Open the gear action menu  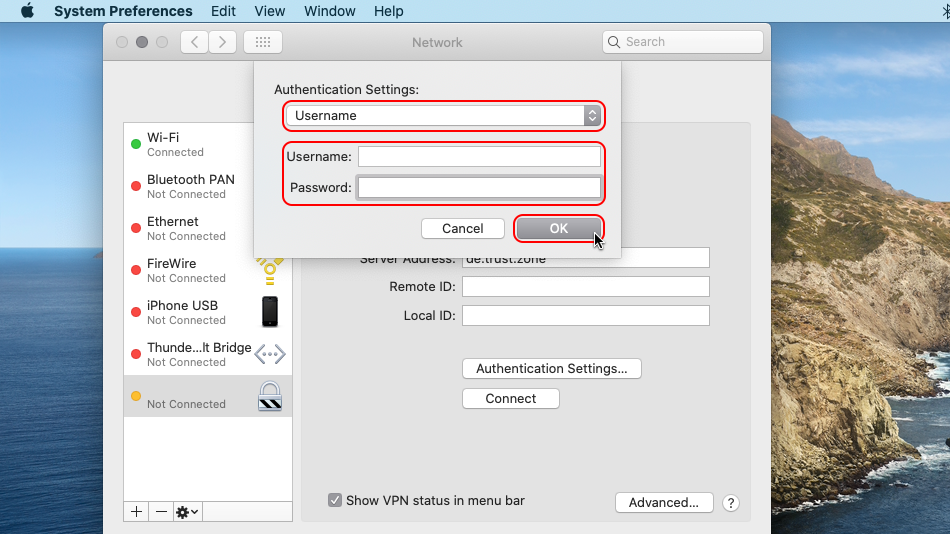[187, 511]
